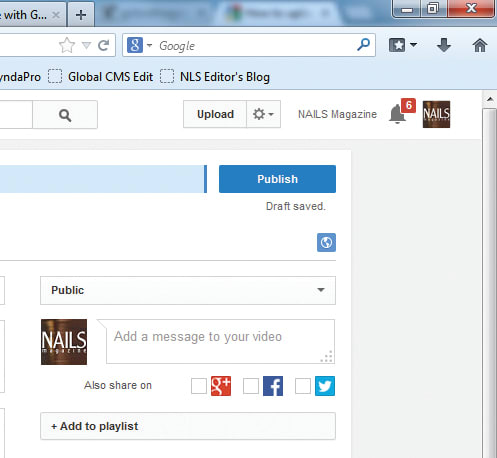Viewport: 497px width, 458px height.
Task: Open a new tab with plus button
Action: point(81,15)
